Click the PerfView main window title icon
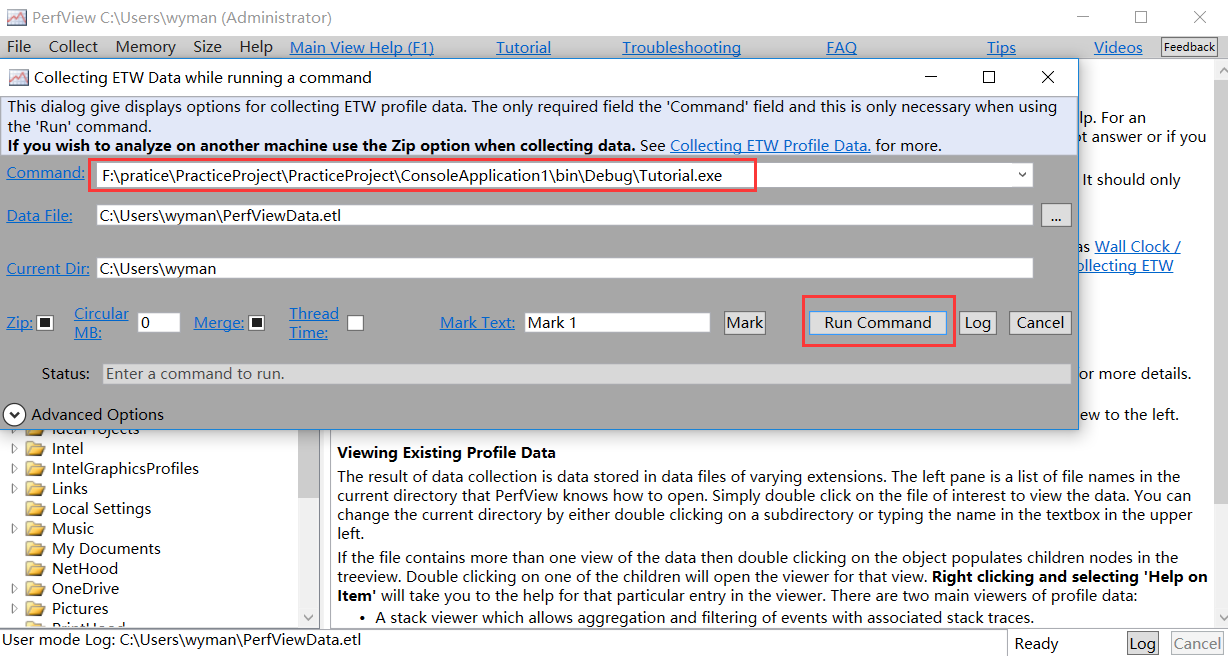This screenshot has height=656, width=1228. click(16, 17)
